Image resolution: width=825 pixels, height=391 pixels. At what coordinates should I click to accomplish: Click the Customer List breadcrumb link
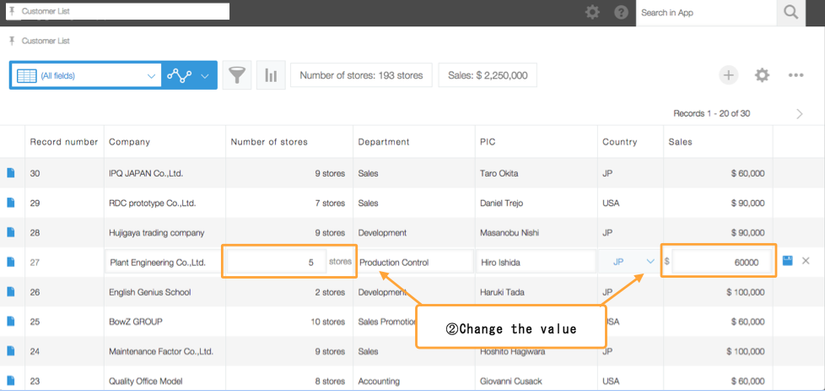tap(46, 41)
